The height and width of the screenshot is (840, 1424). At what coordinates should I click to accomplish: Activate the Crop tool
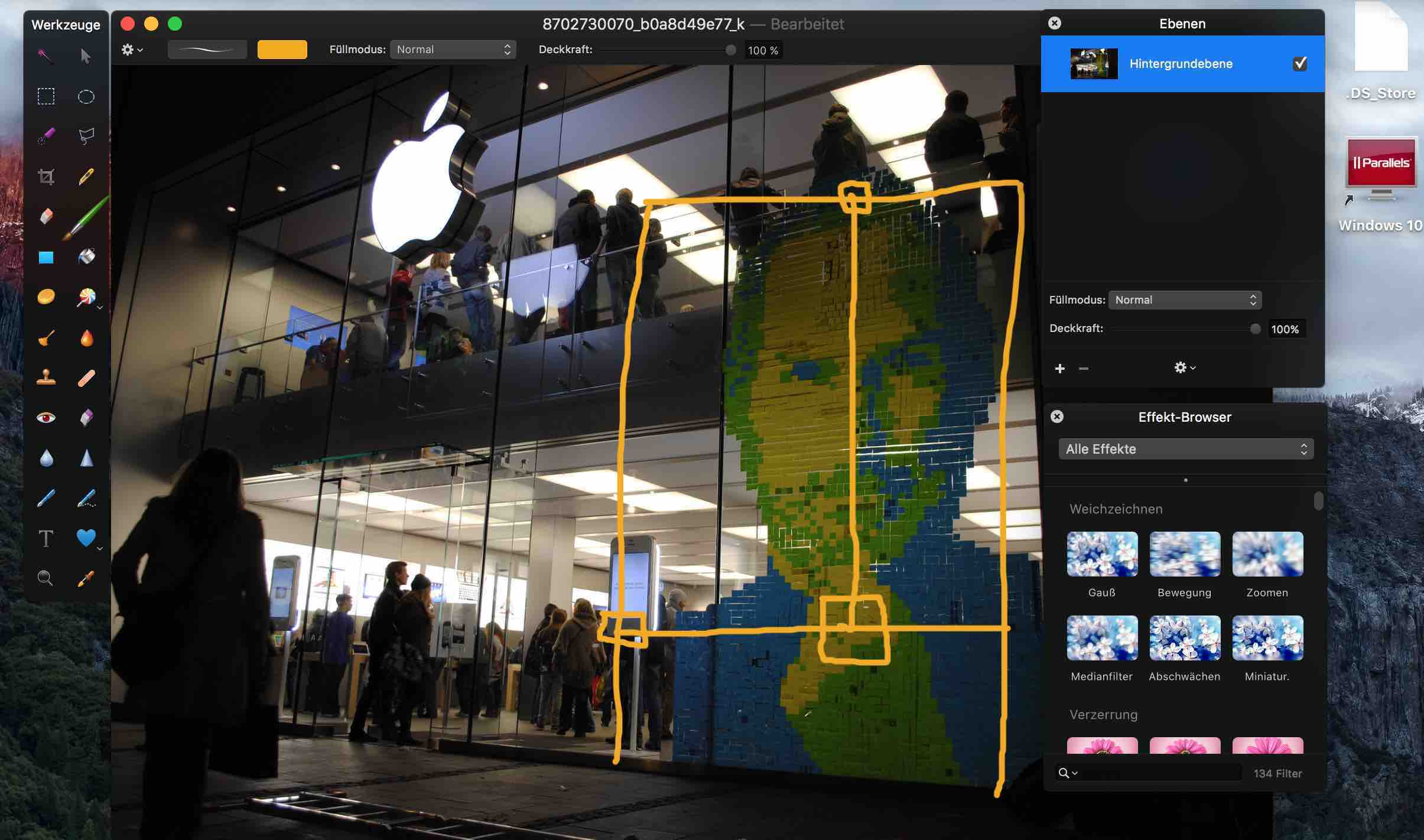point(45,177)
